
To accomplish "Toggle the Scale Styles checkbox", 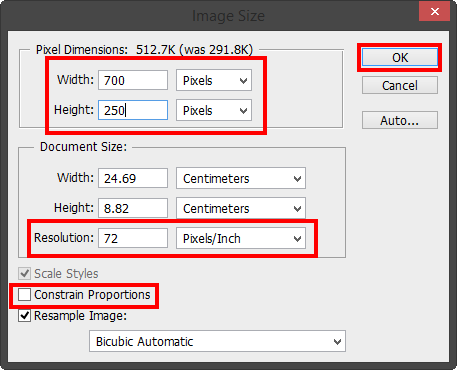I will [24, 274].
